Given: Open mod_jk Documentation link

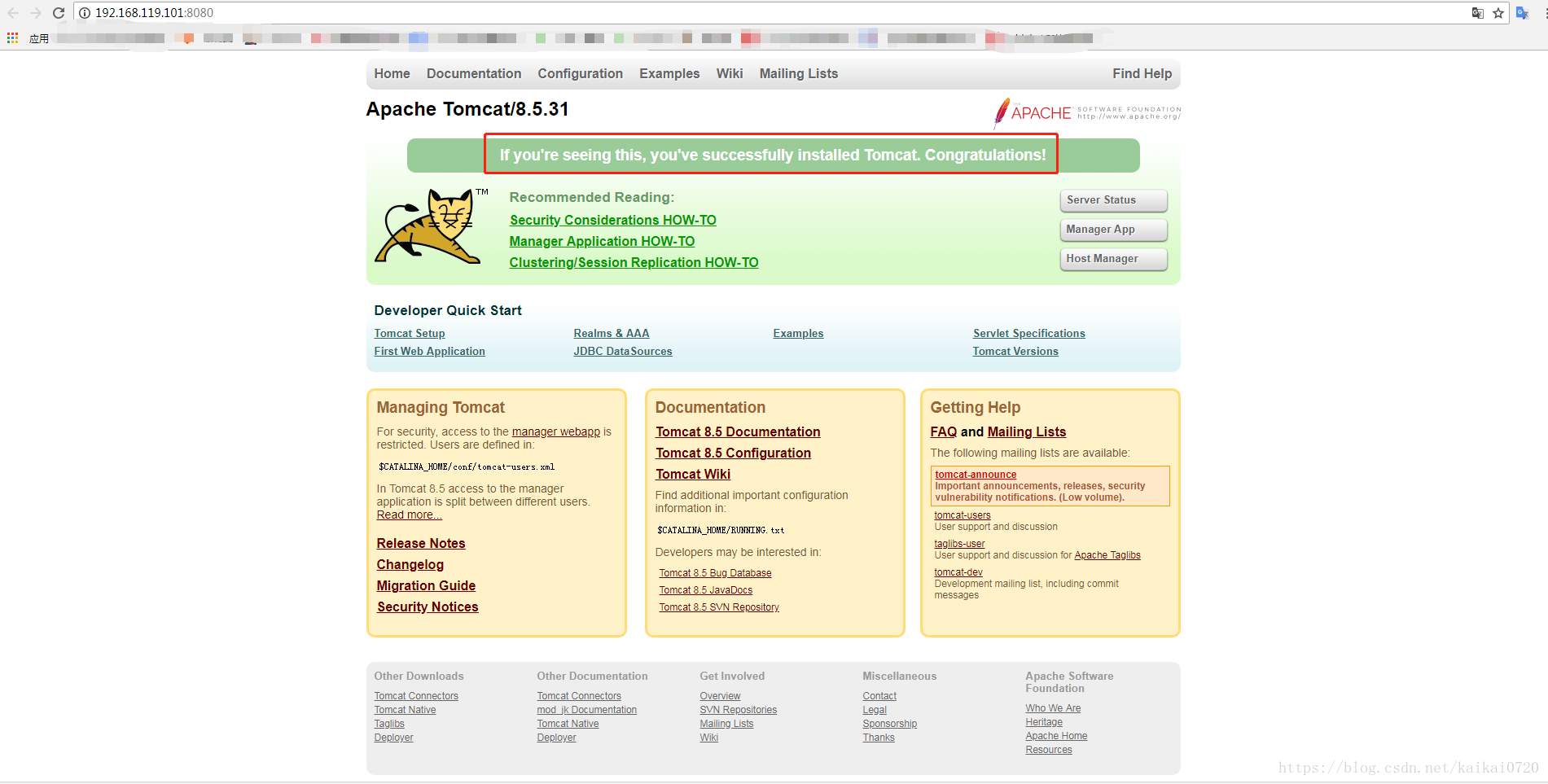Looking at the screenshot, I should tap(587, 710).
